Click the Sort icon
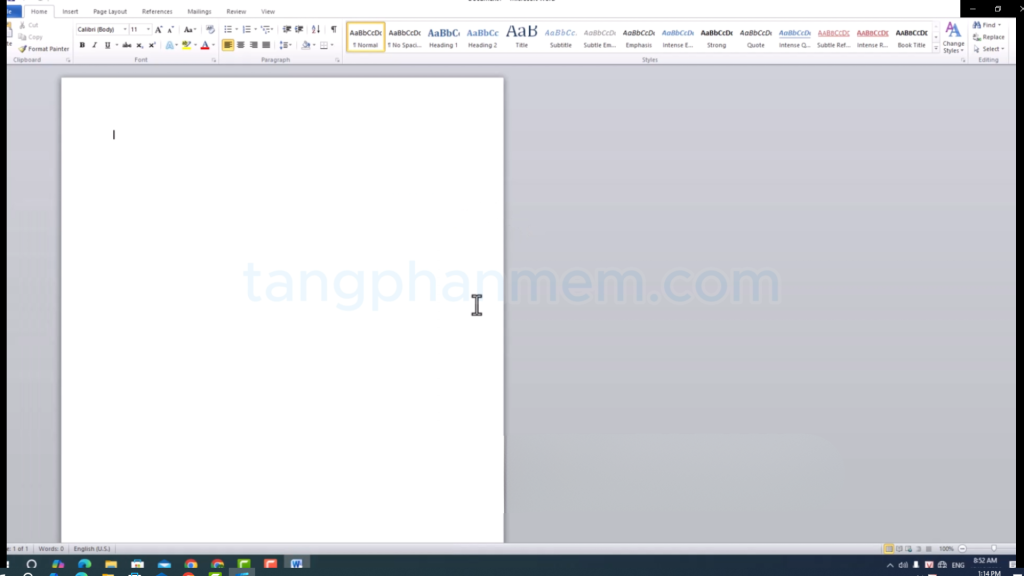Viewport: 1024px width, 576px height. click(x=316, y=29)
